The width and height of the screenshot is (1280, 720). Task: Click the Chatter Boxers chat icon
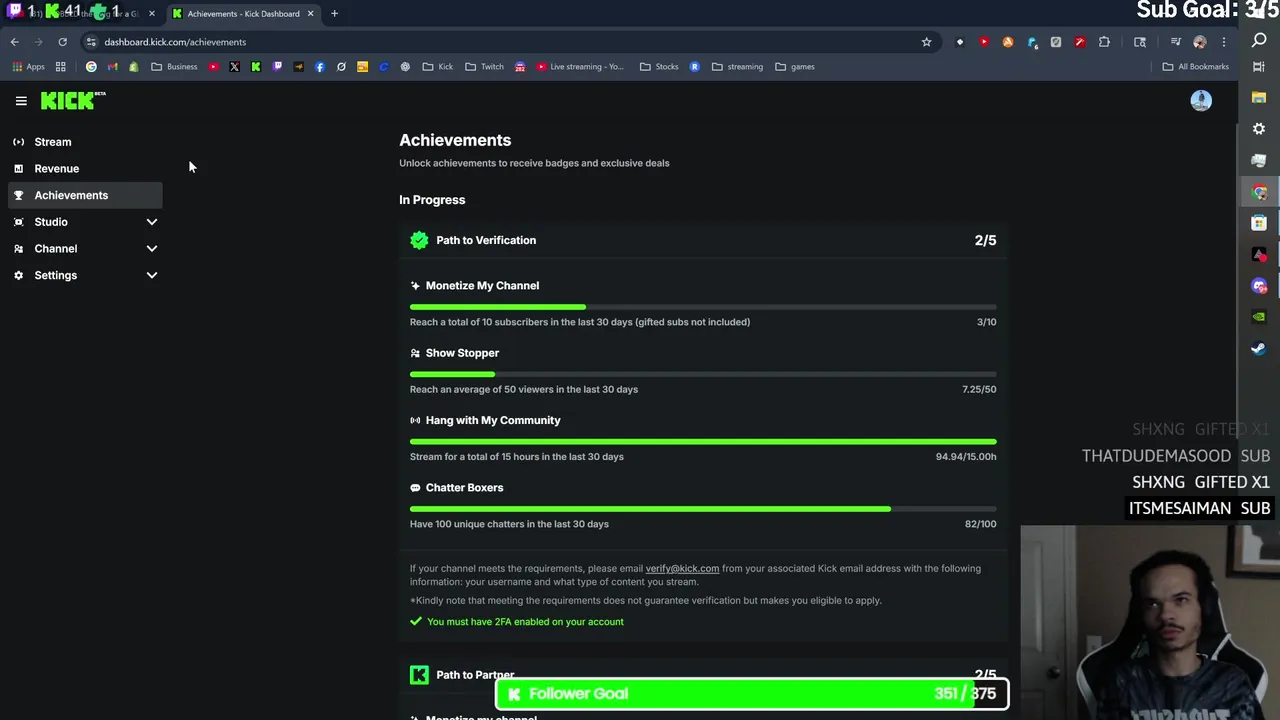(x=415, y=488)
